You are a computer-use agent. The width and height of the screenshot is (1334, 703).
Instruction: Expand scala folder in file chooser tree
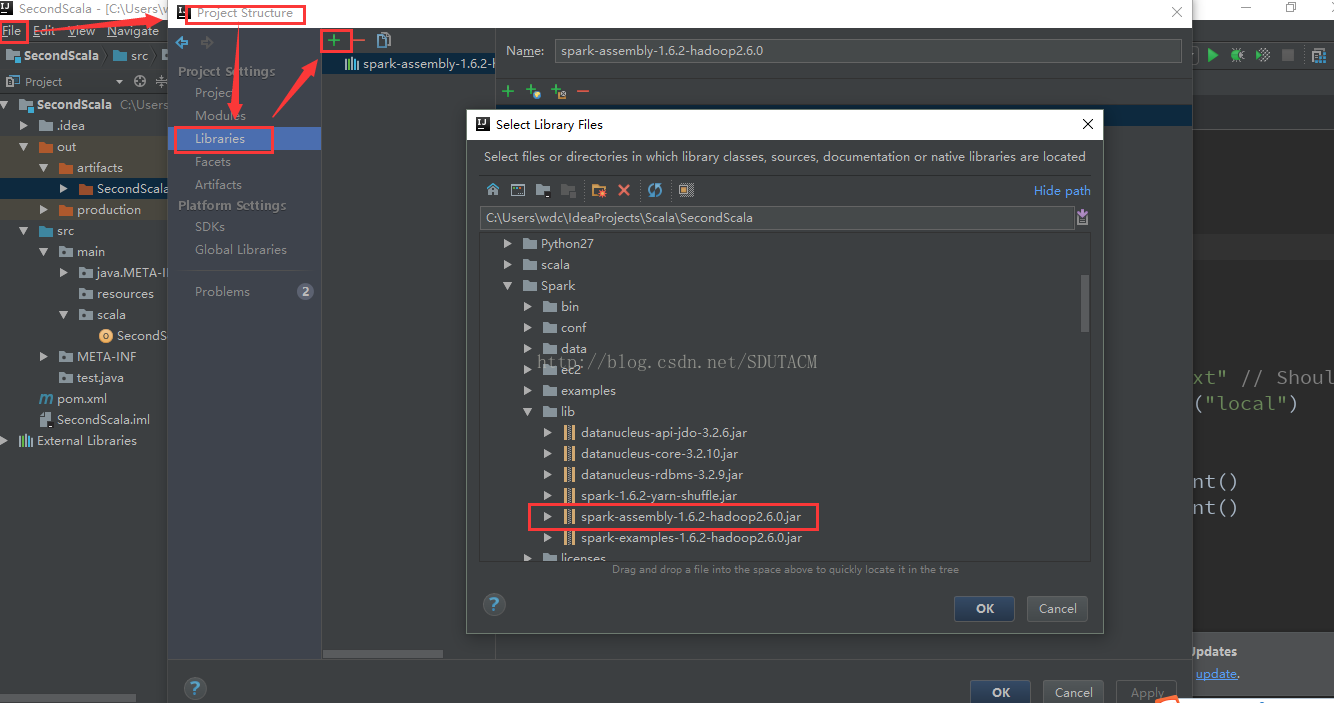(508, 264)
